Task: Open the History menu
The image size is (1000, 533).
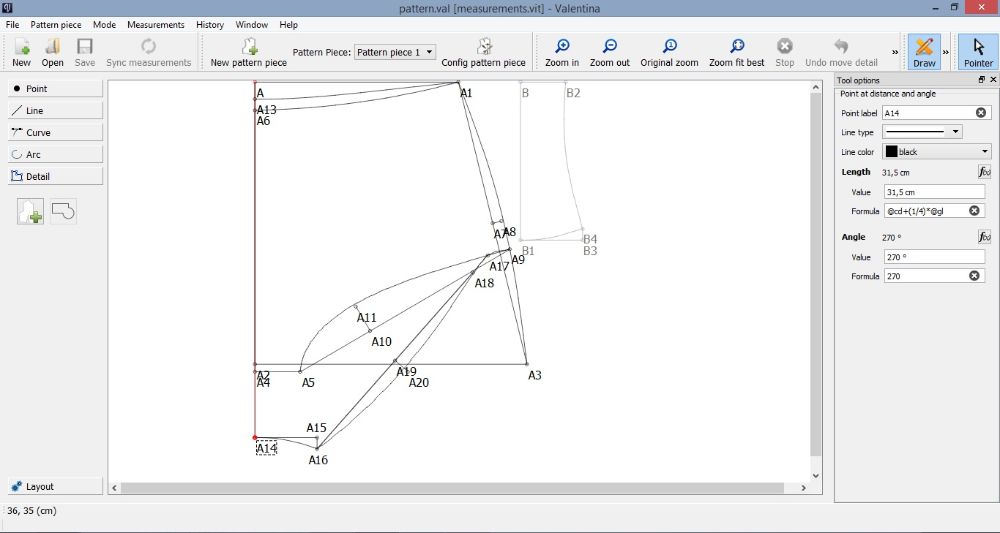Action: tap(210, 24)
